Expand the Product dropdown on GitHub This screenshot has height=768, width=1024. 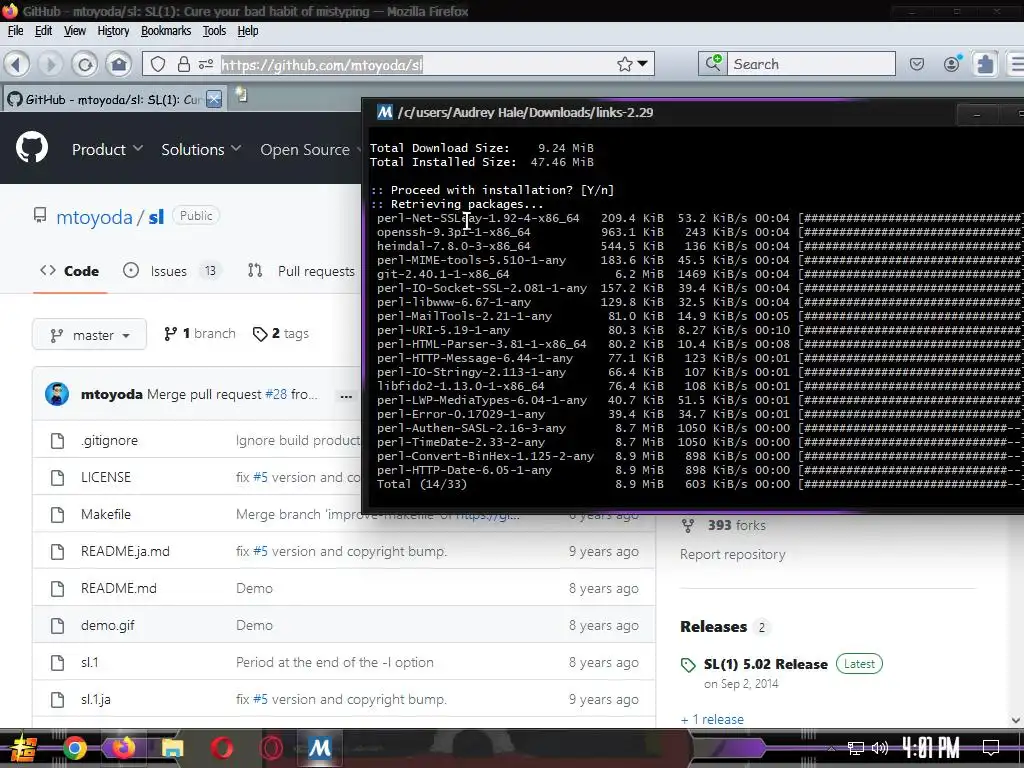[107, 150]
